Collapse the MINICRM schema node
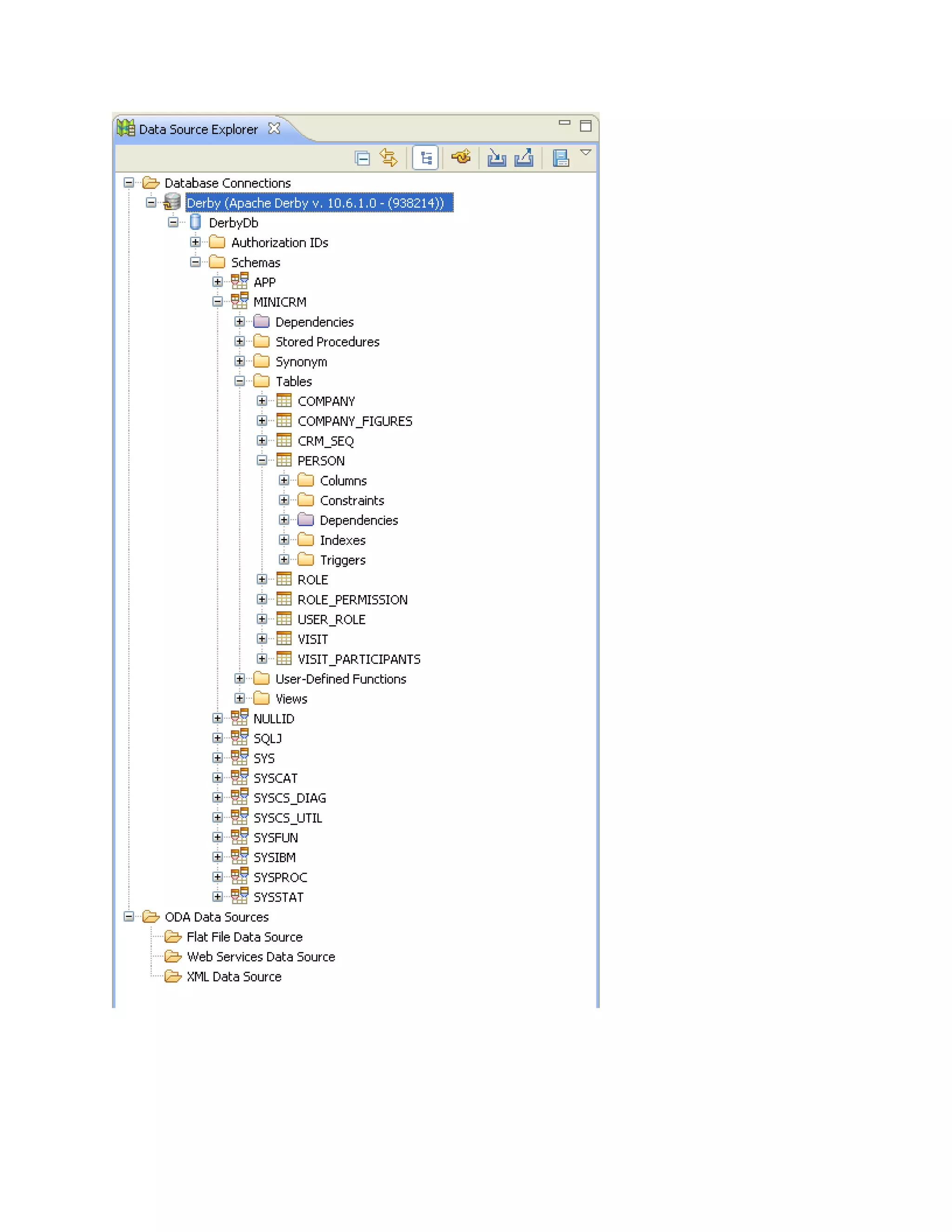This screenshot has width=952, height=1232. tap(217, 302)
